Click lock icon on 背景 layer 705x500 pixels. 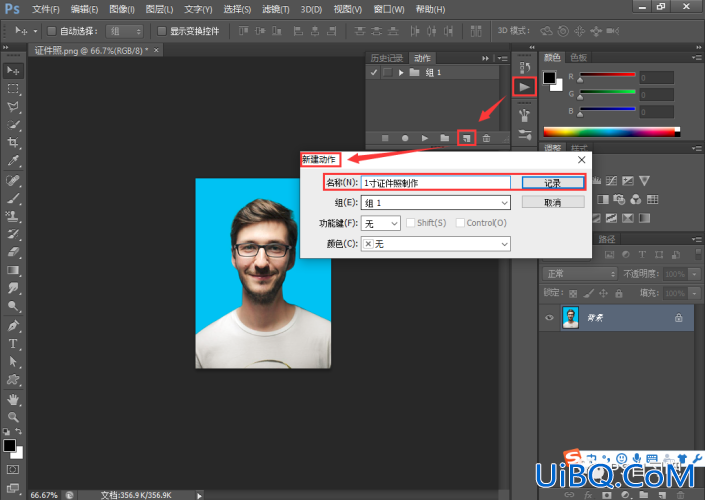click(x=678, y=318)
